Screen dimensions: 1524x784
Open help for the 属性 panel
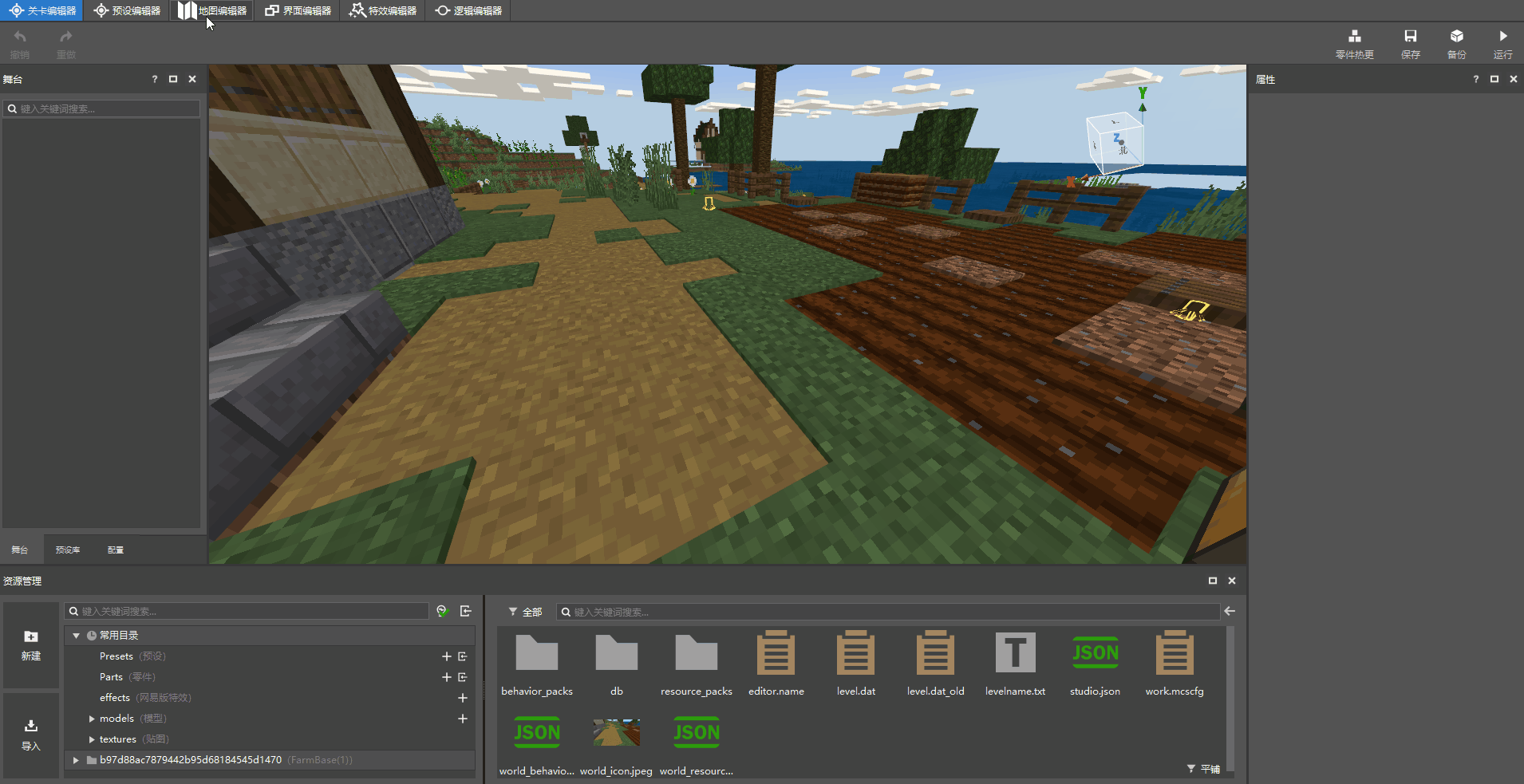click(1476, 79)
